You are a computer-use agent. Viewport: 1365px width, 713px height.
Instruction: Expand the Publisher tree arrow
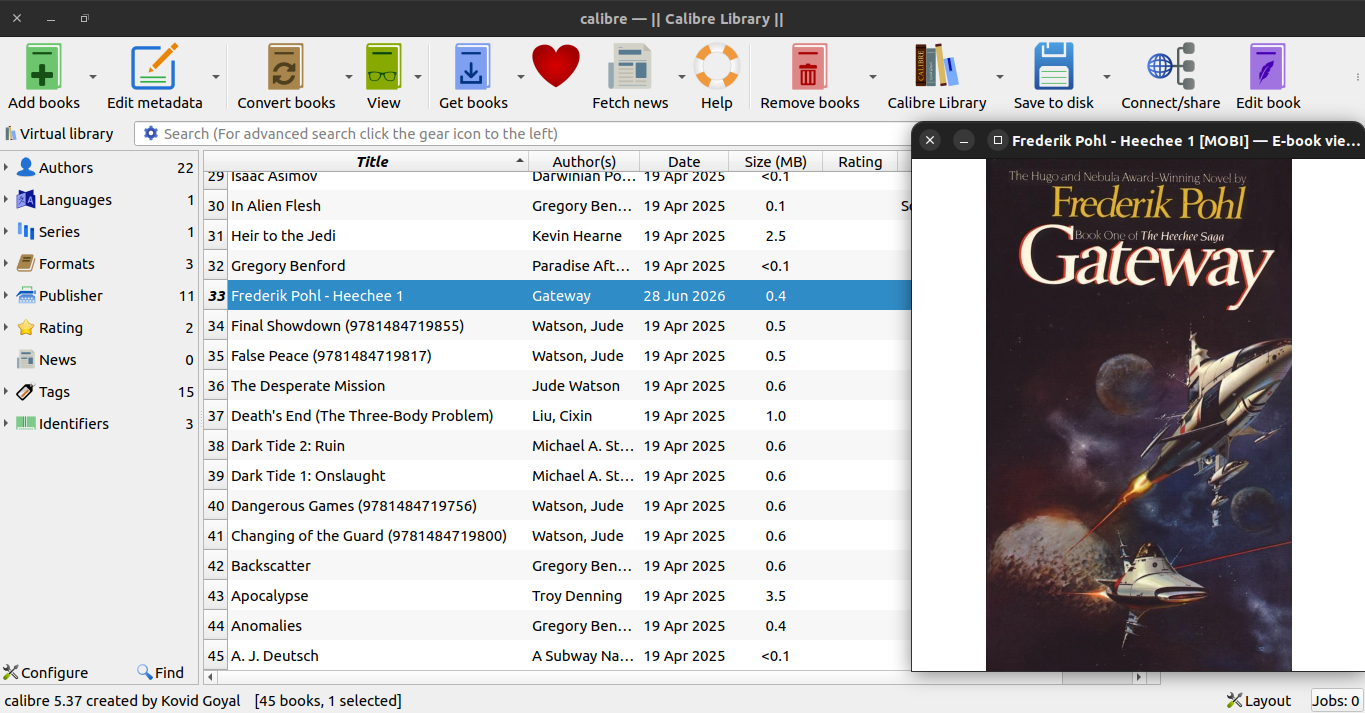[6, 296]
